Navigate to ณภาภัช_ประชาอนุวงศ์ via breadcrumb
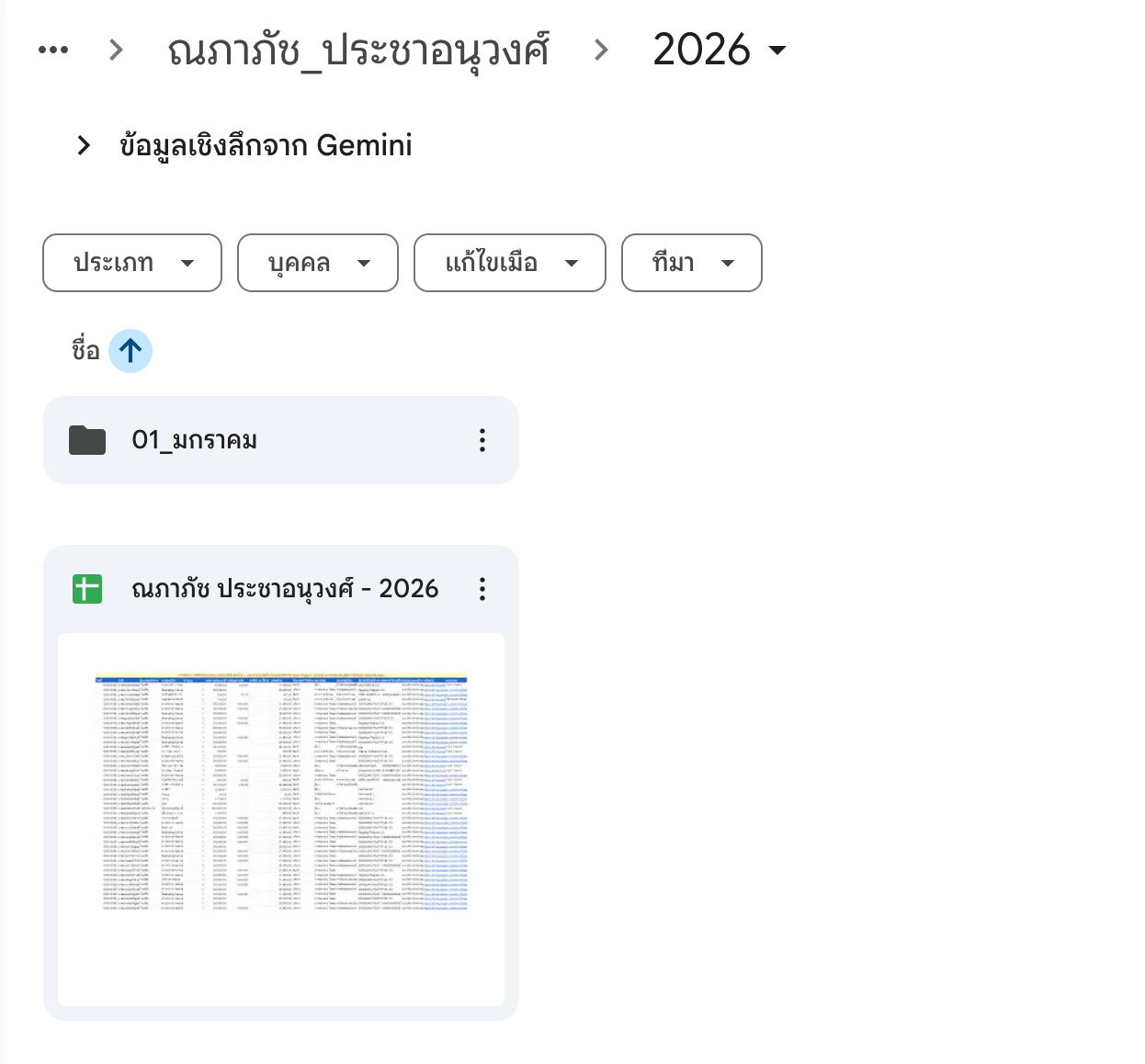1145x1064 pixels. pos(357,50)
